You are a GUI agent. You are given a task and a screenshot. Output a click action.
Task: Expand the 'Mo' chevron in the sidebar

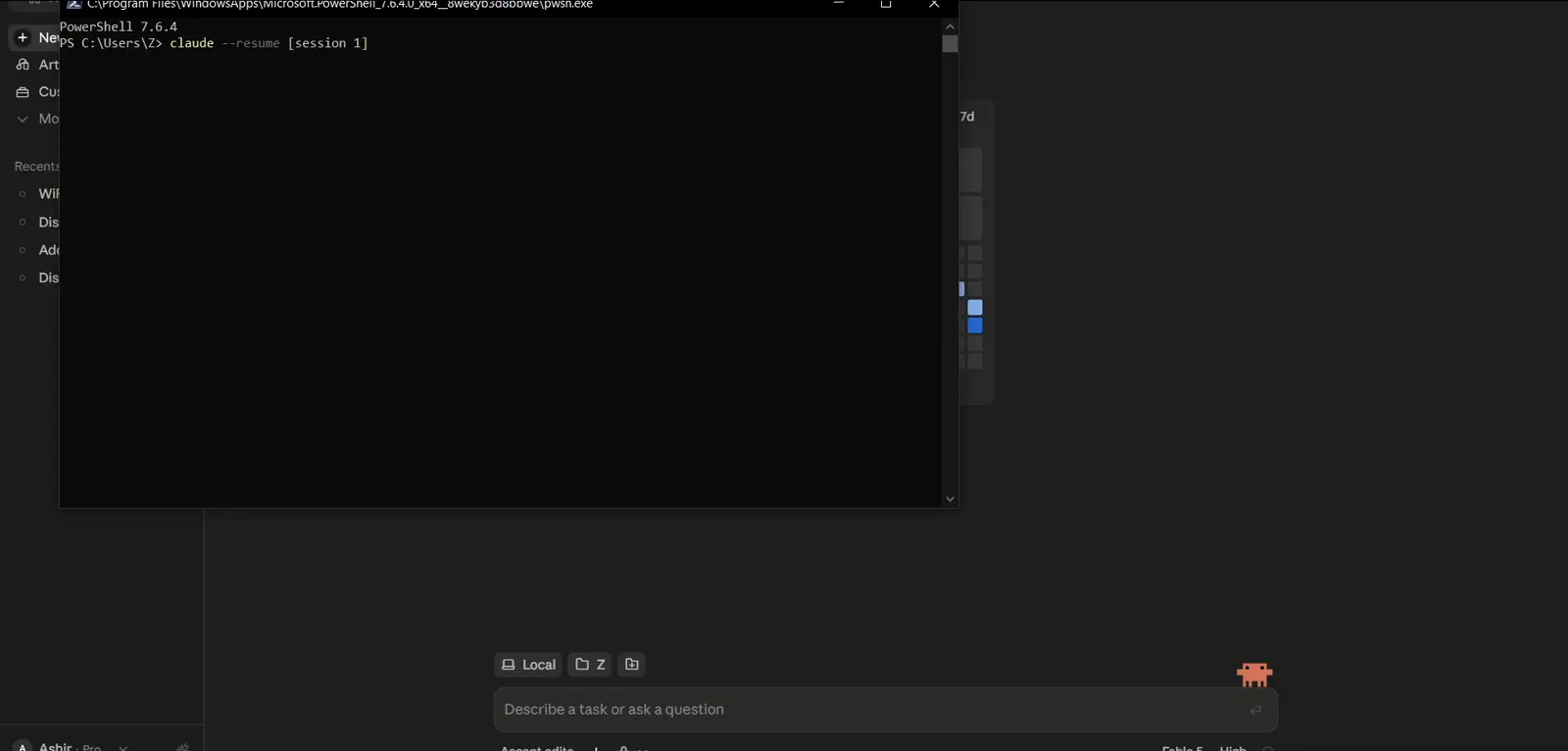tap(23, 119)
